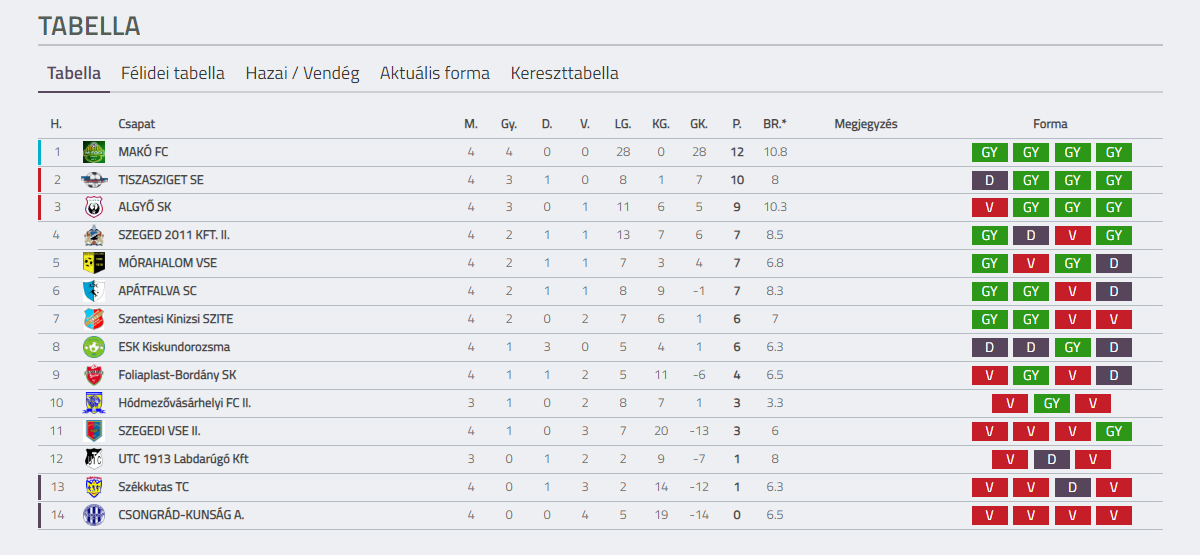The width and height of the screenshot is (1200, 555).
Task: Click the ESK Kiskundorozsma green logo
Action: (93, 347)
